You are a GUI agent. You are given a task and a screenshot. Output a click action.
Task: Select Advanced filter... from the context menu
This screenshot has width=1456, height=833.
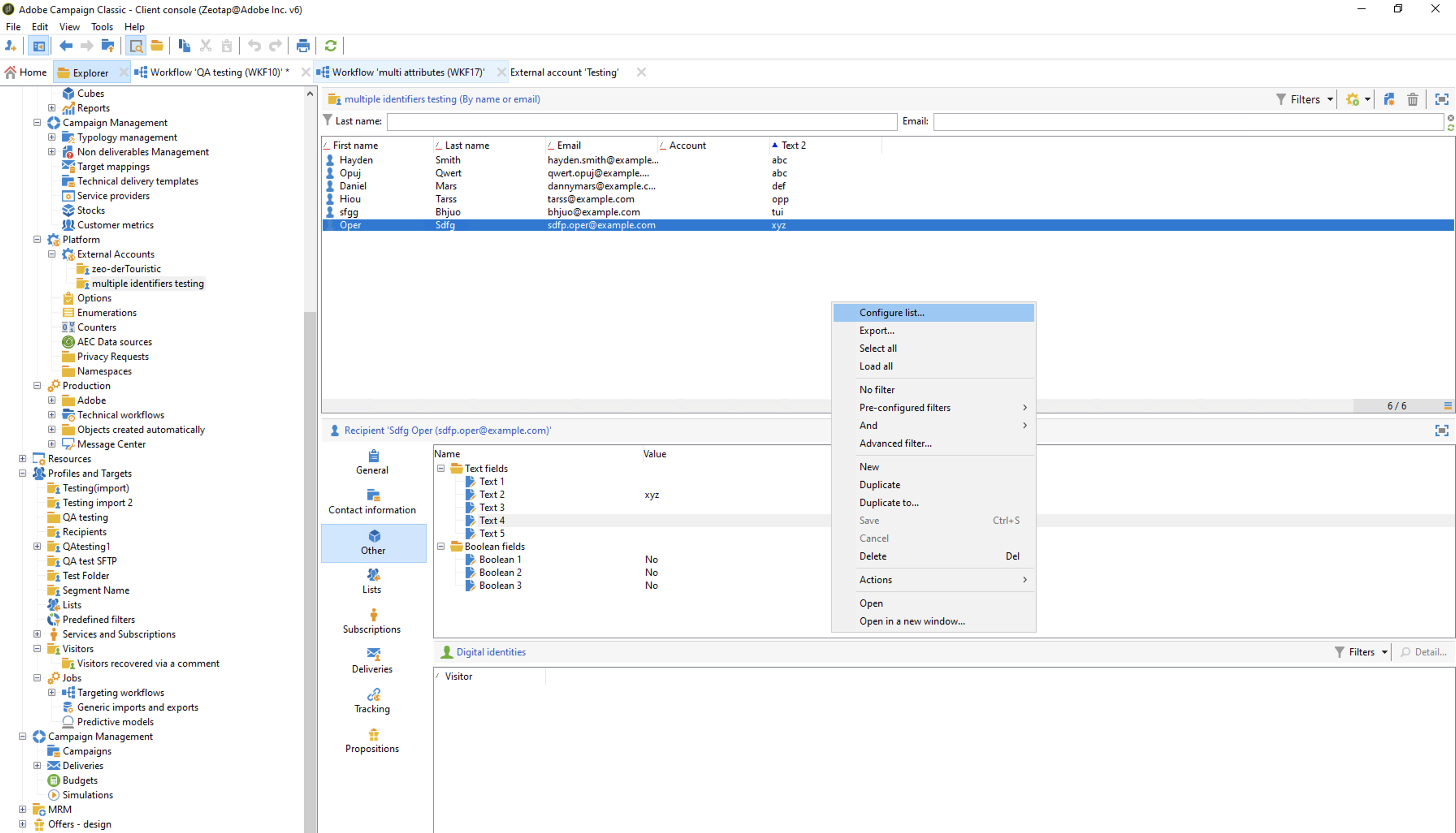(x=895, y=444)
